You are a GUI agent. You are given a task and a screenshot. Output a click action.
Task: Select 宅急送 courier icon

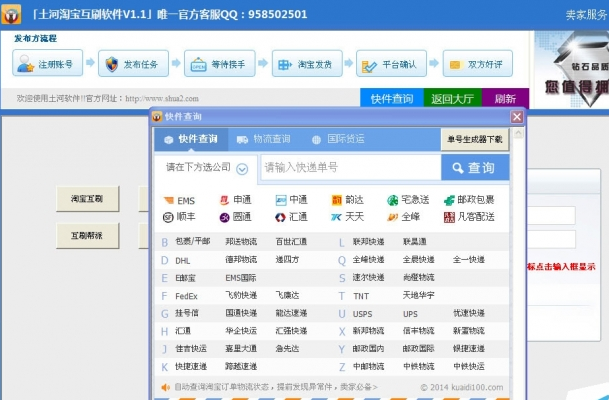point(408,200)
